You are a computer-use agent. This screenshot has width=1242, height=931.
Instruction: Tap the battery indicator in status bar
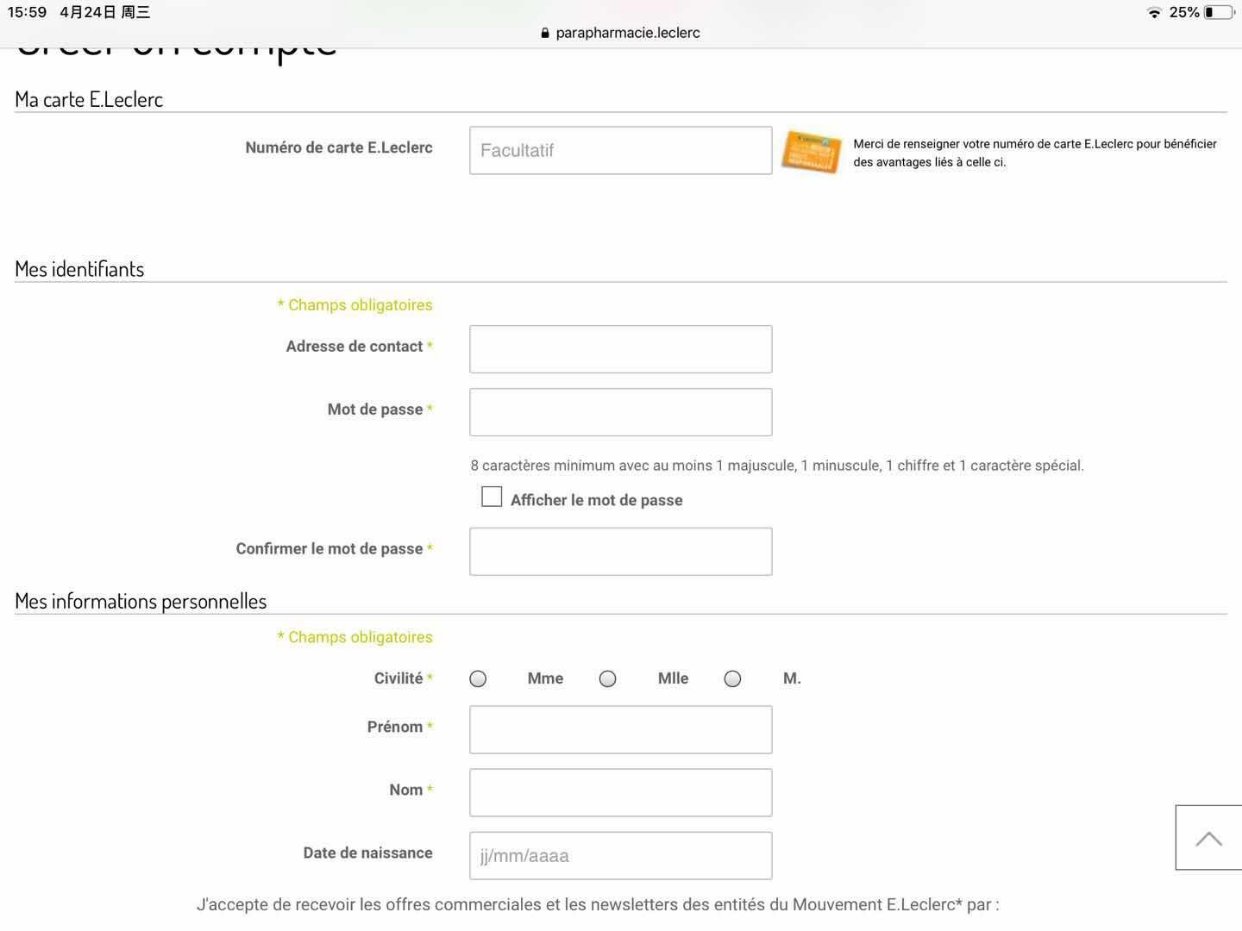coord(1219,13)
